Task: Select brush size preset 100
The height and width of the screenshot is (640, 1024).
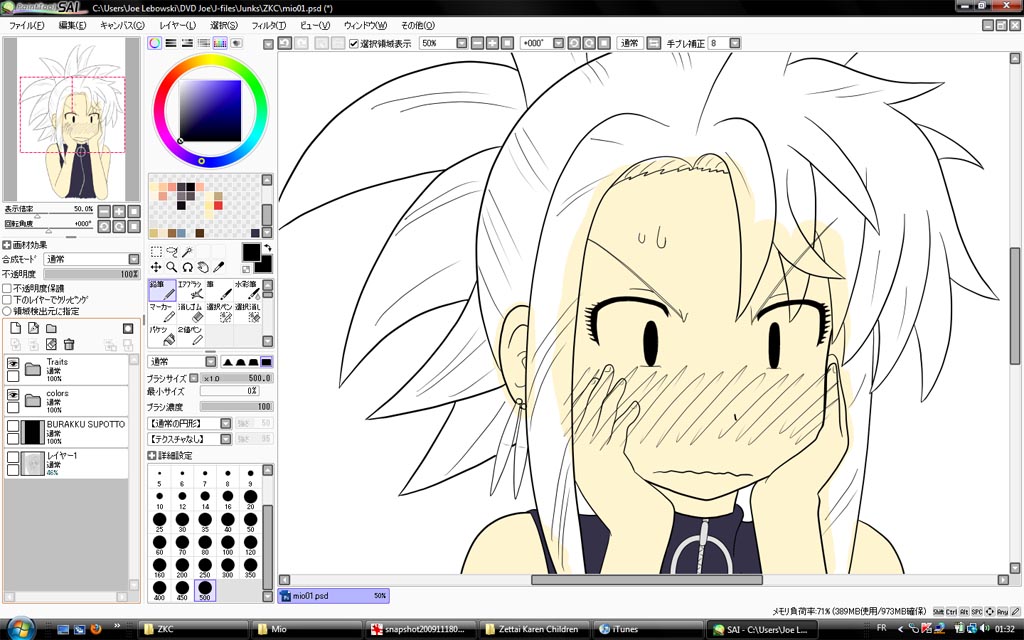Action: click(x=227, y=545)
